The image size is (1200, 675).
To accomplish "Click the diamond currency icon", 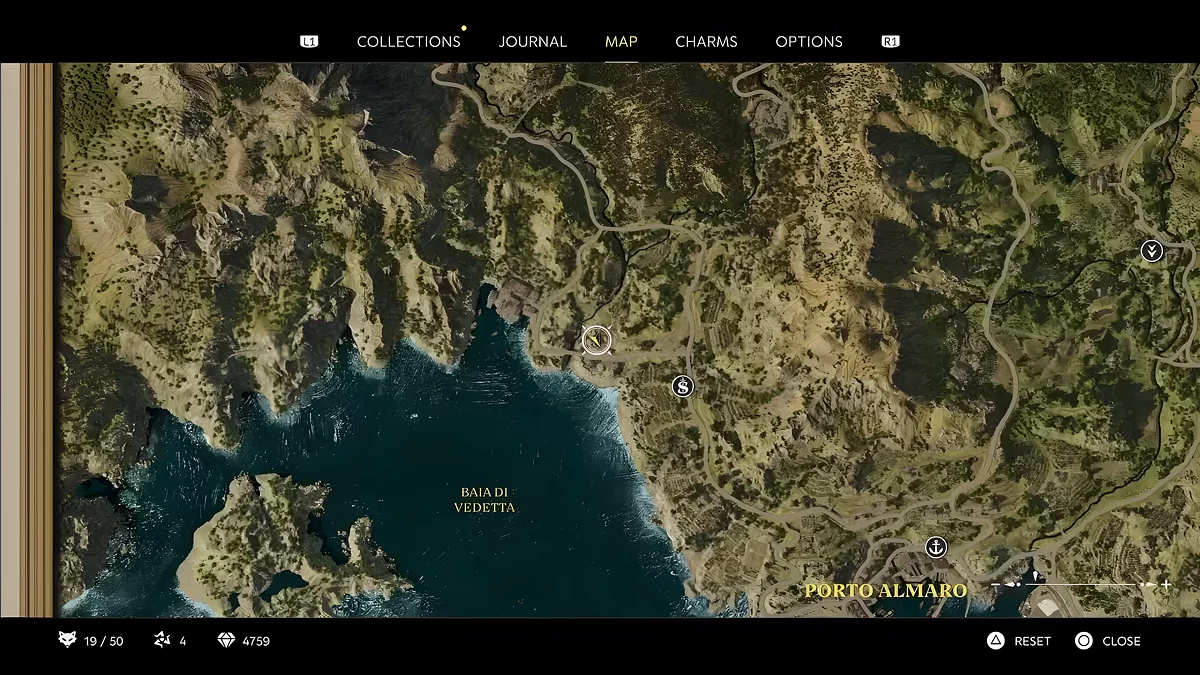I will pos(226,641).
